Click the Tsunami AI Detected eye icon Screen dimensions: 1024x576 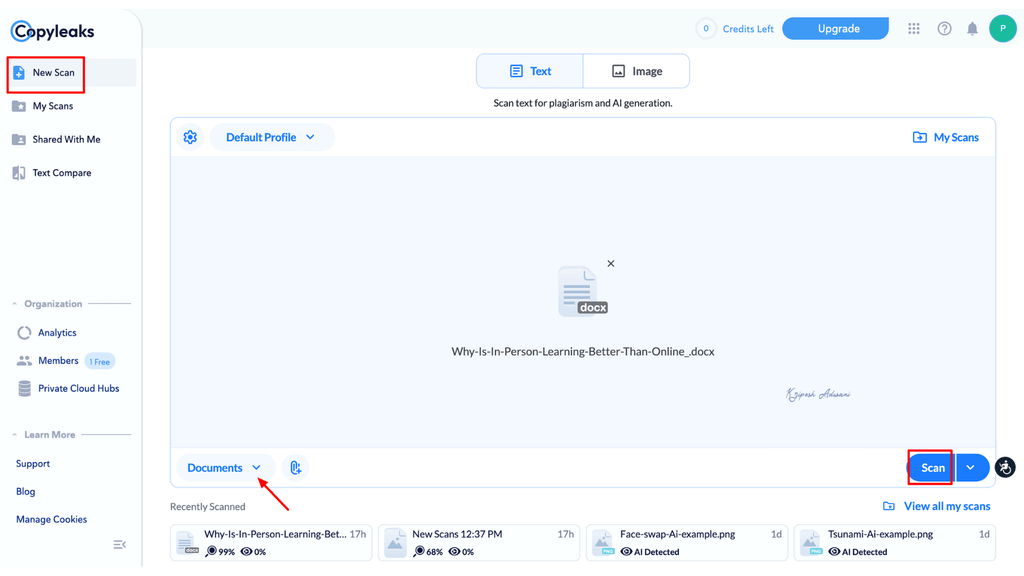(x=834, y=552)
